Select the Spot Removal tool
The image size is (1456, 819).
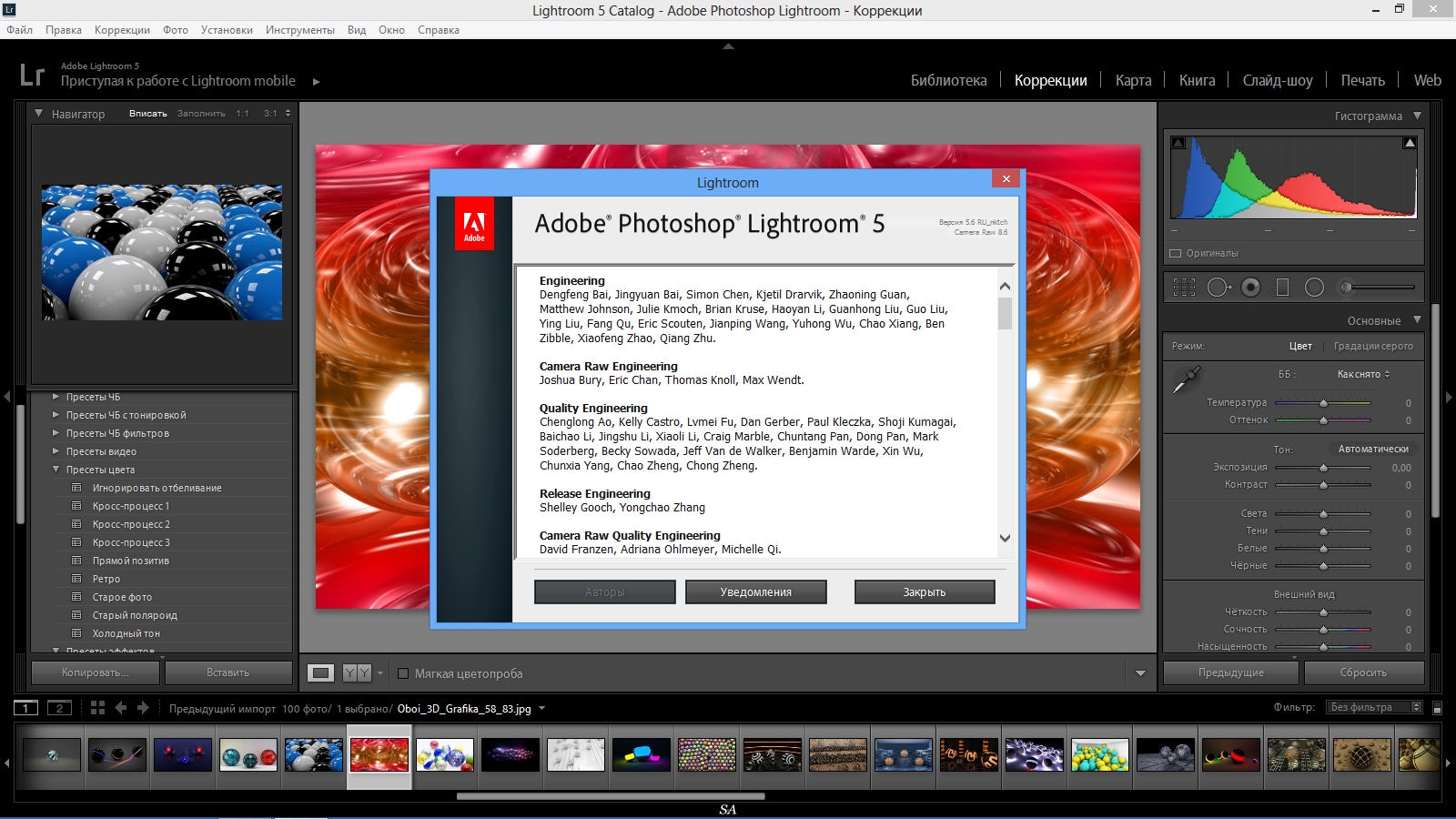pyautogui.click(x=1218, y=288)
